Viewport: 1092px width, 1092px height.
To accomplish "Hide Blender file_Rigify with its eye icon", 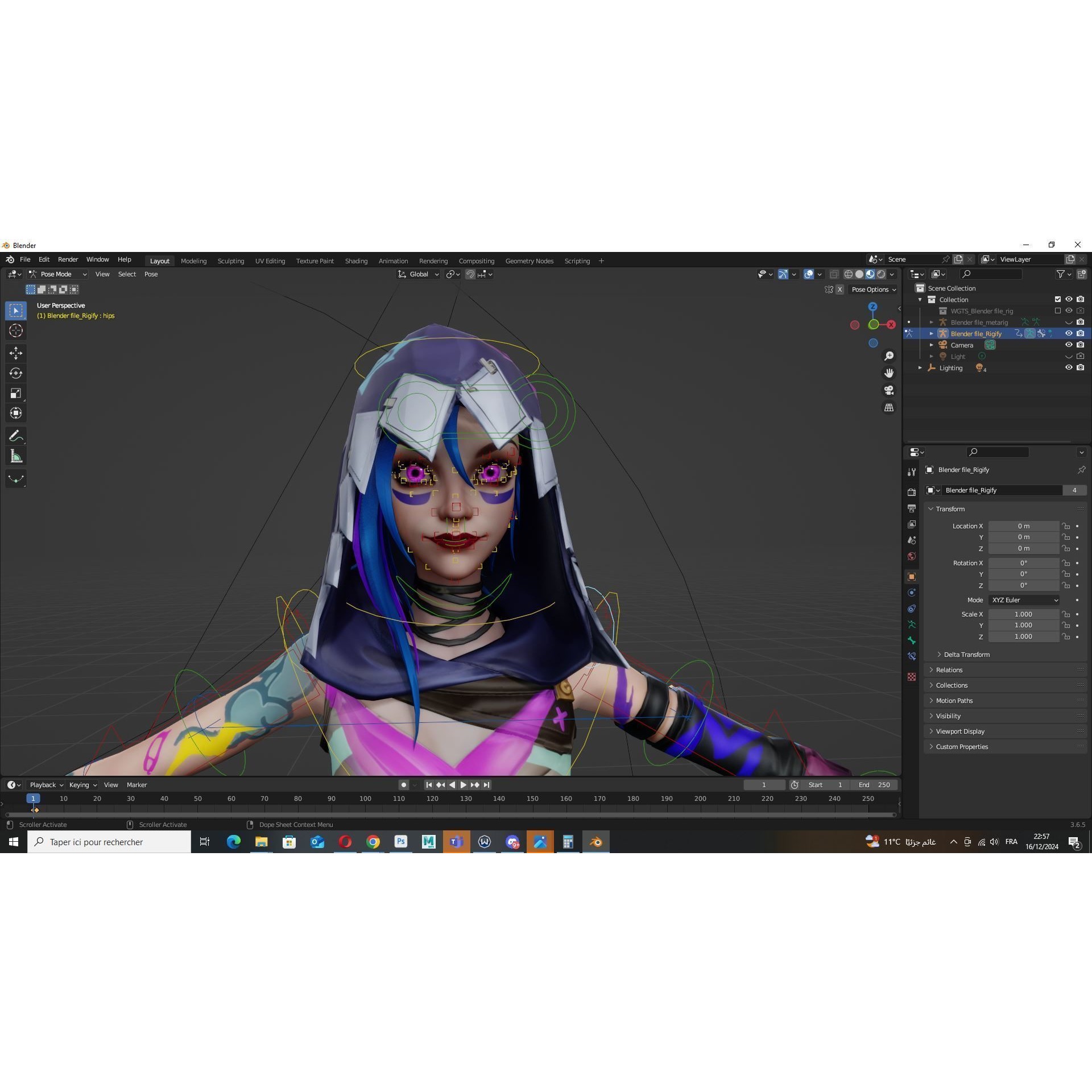I will point(1069,333).
